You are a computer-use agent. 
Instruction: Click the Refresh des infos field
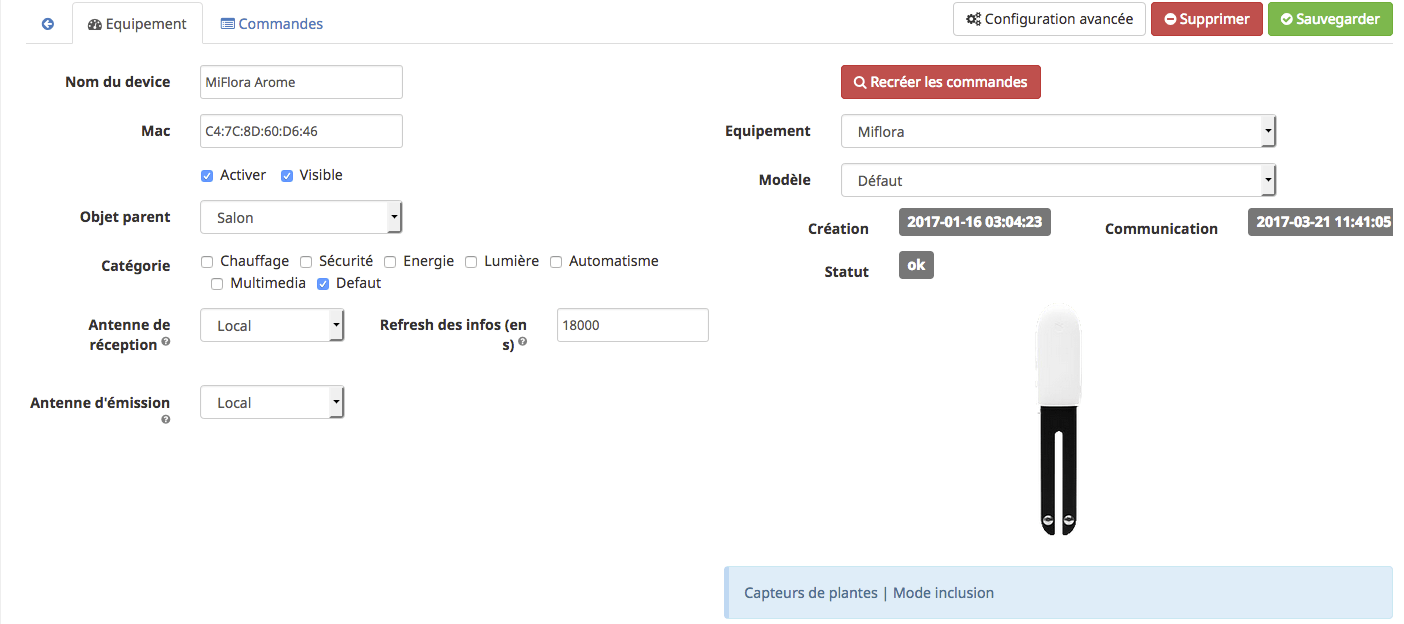[x=632, y=325]
